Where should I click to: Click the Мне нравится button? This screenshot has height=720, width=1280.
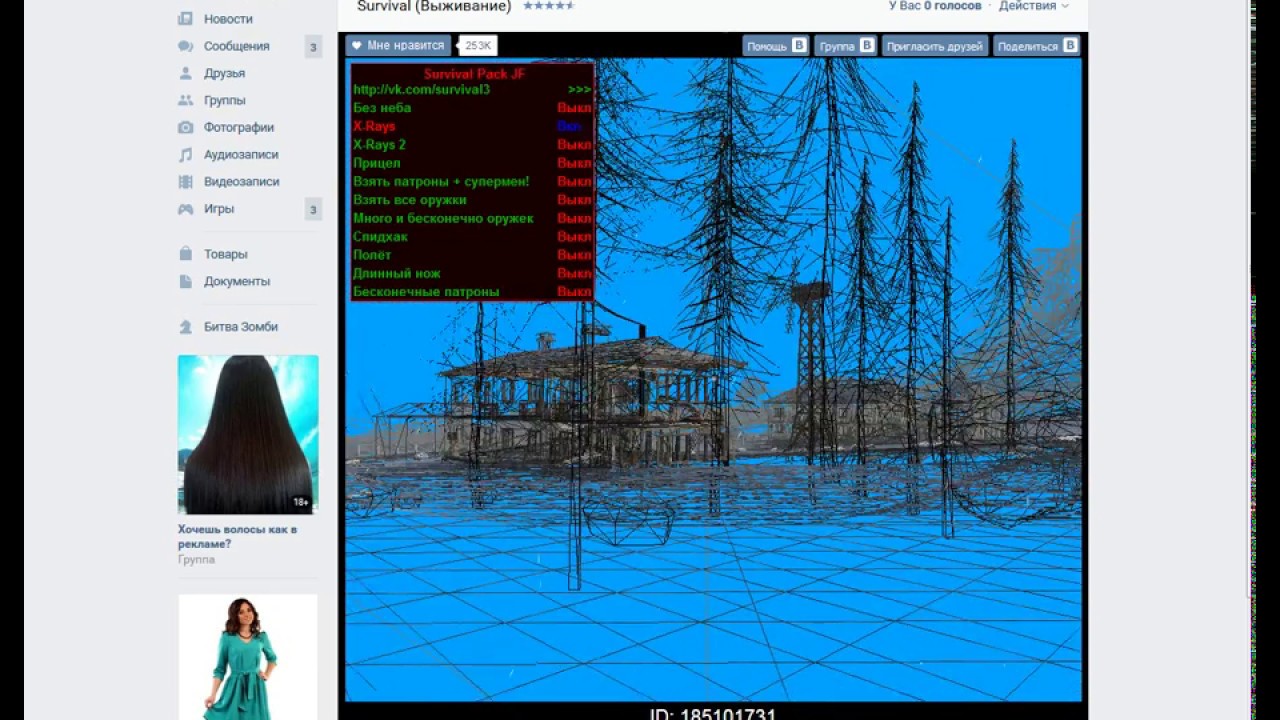tap(398, 46)
